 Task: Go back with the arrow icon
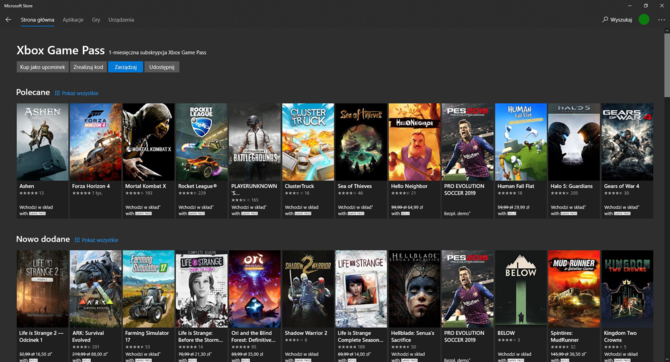click(x=8, y=20)
